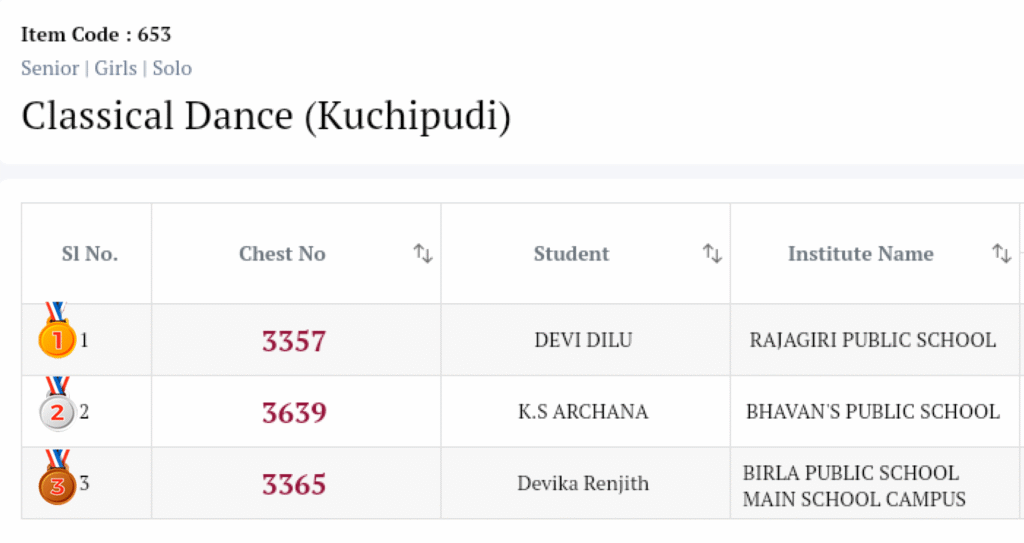Click the silver second-place medal icon

57,409
